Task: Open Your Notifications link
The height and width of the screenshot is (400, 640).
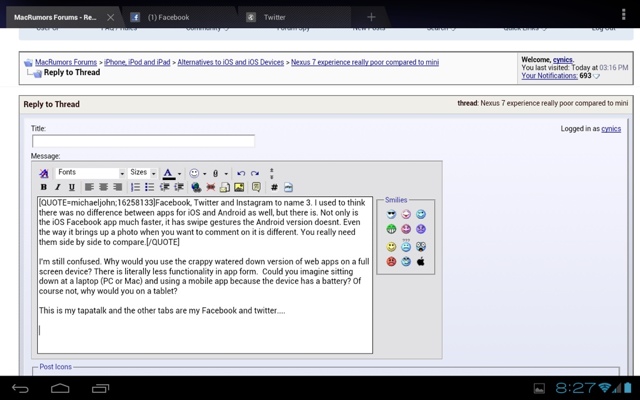Action: 549,76
